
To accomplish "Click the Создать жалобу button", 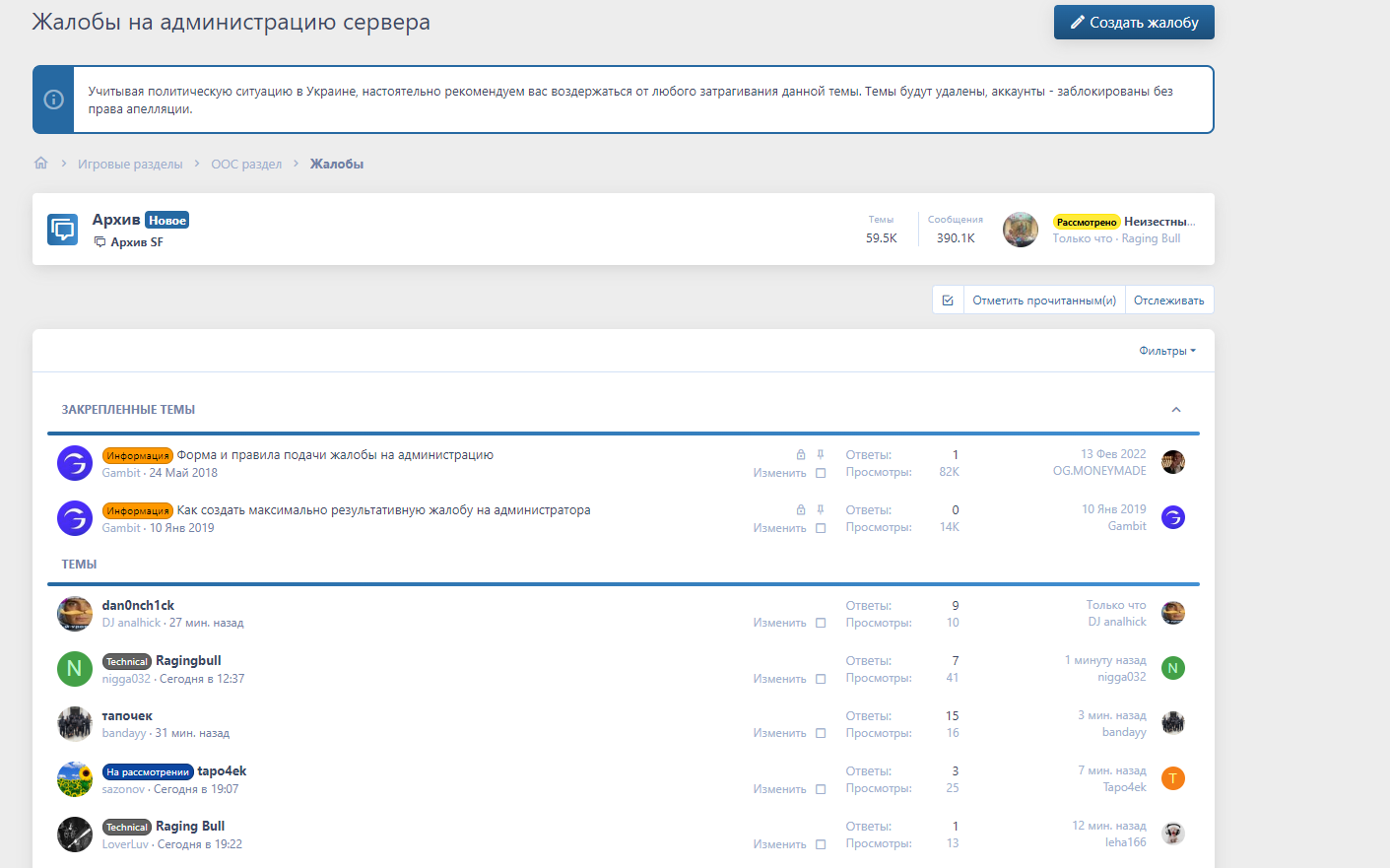I will coord(1134,23).
